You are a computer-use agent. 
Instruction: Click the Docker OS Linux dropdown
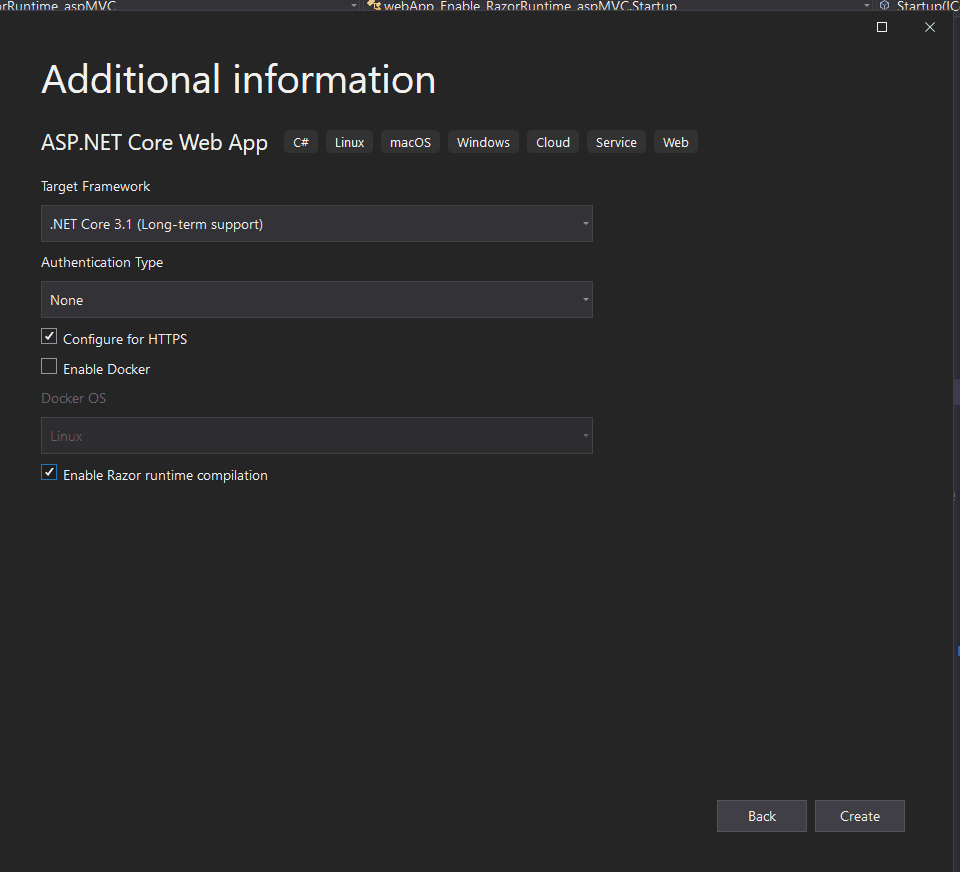316,436
